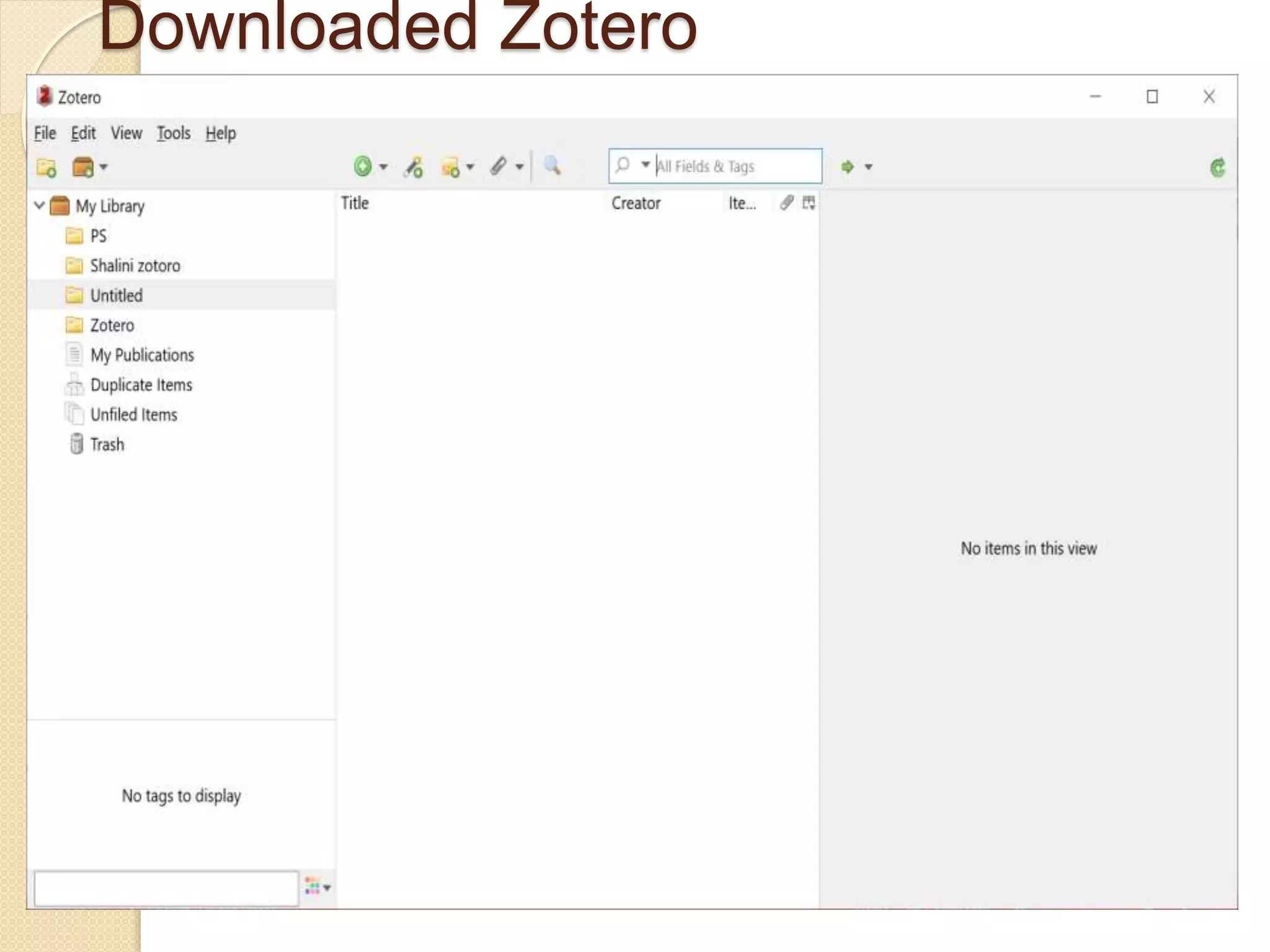
Task: Click the Zotero app icon in title bar
Action: point(44,97)
